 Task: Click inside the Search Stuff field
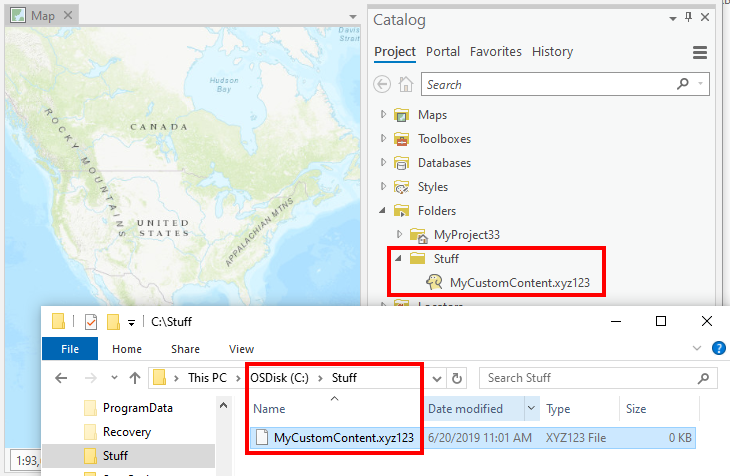pos(590,378)
